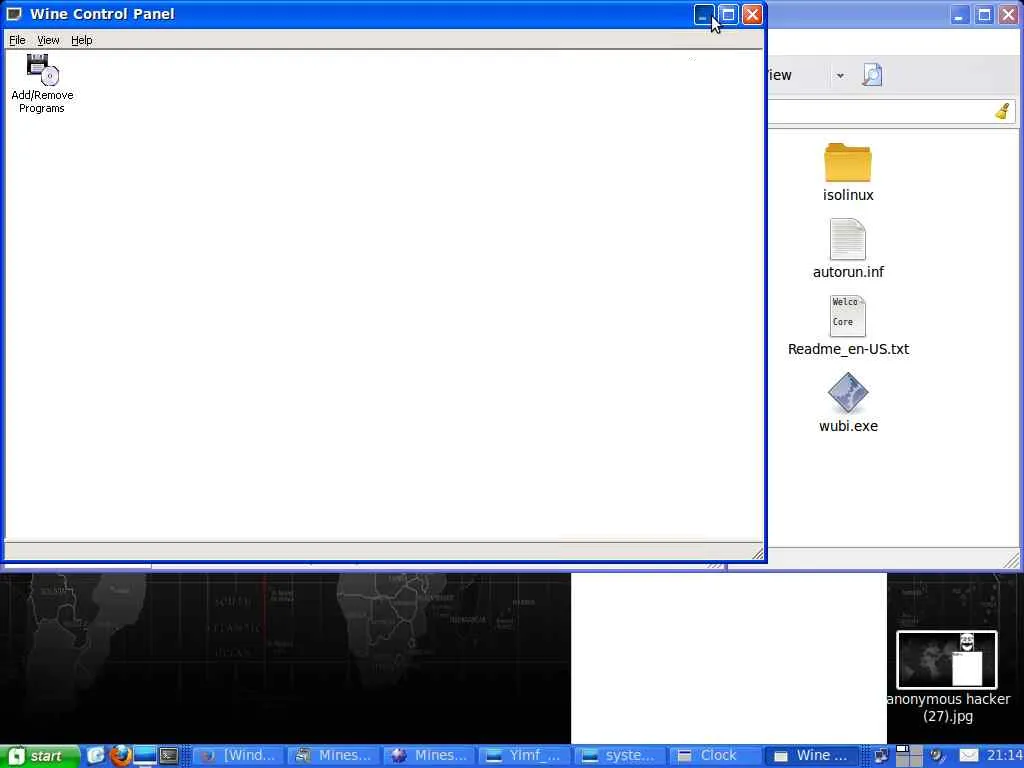This screenshot has height=768, width=1024.
Task: Launch Firefox from the quick launch bar
Action: coord(120,756)
